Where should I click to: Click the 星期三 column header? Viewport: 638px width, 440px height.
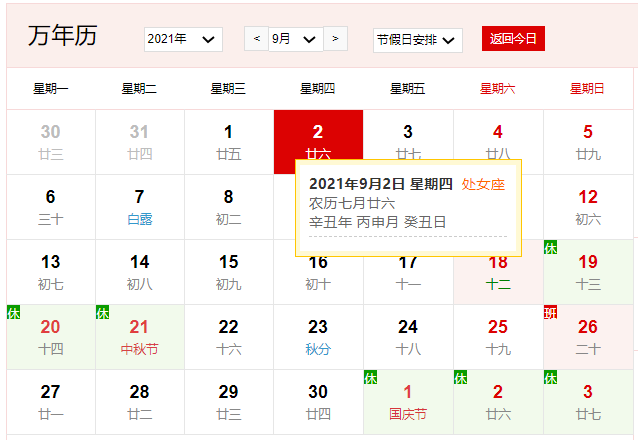click(x=228, y=88)
